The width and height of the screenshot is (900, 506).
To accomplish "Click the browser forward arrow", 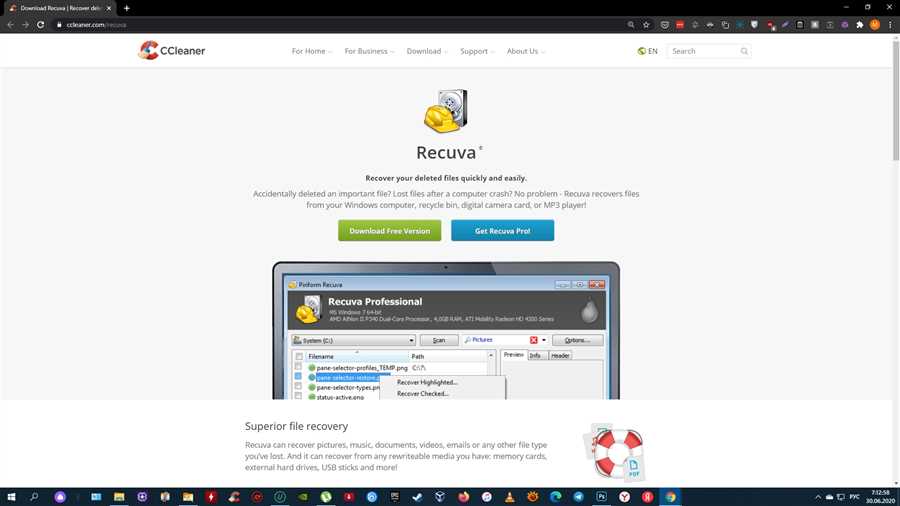I will [x=25, y=25].
